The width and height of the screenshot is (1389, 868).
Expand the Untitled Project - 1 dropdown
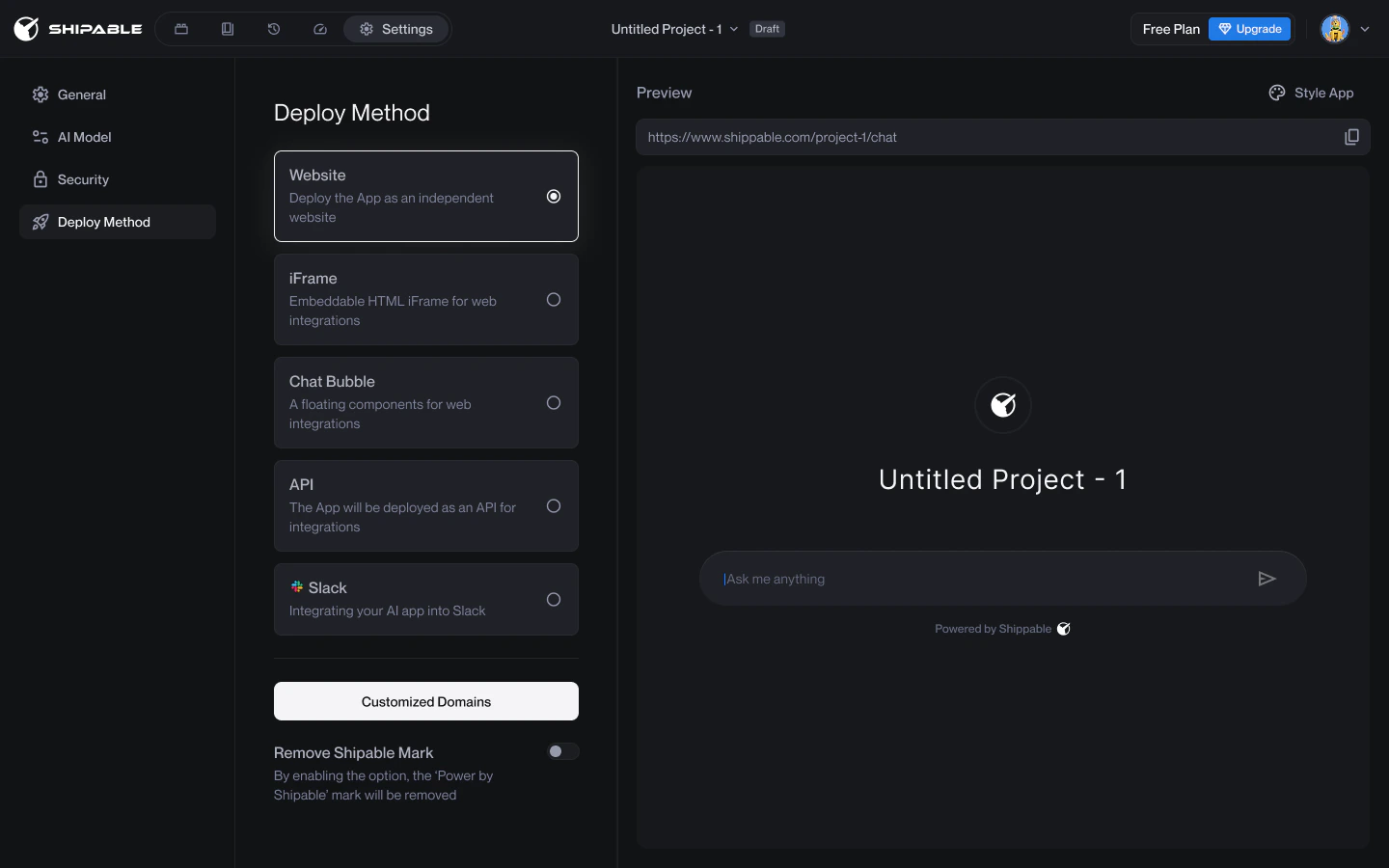point(674,29)
